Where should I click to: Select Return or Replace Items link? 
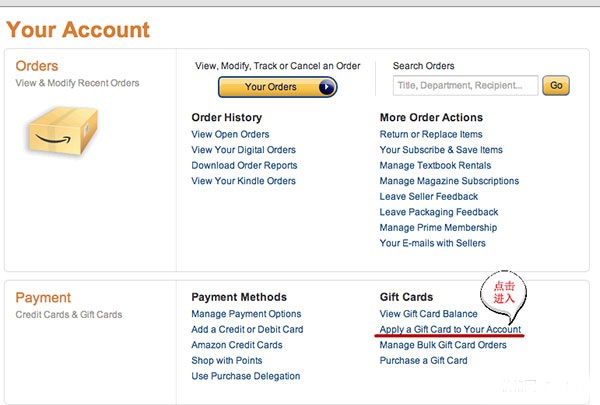(431, 134)
